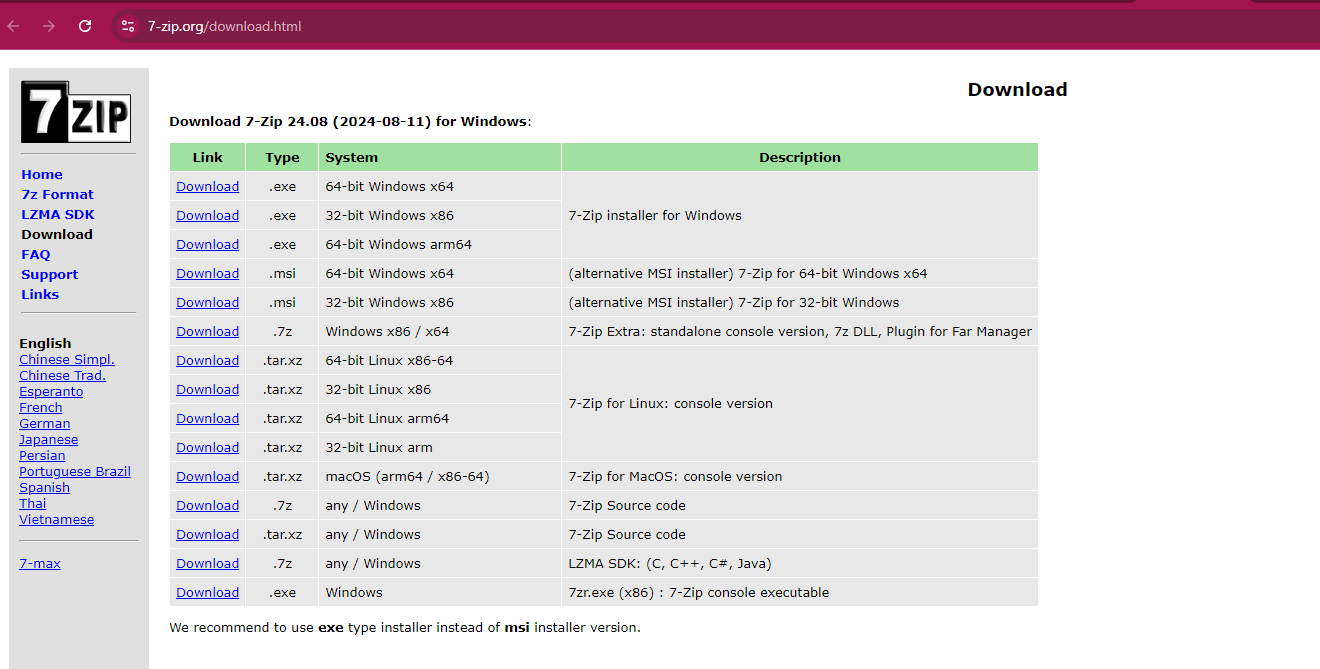Click the browser forward arrow icon
Image resolution: width=1320 pixels, height=669 pixels.
49,26
